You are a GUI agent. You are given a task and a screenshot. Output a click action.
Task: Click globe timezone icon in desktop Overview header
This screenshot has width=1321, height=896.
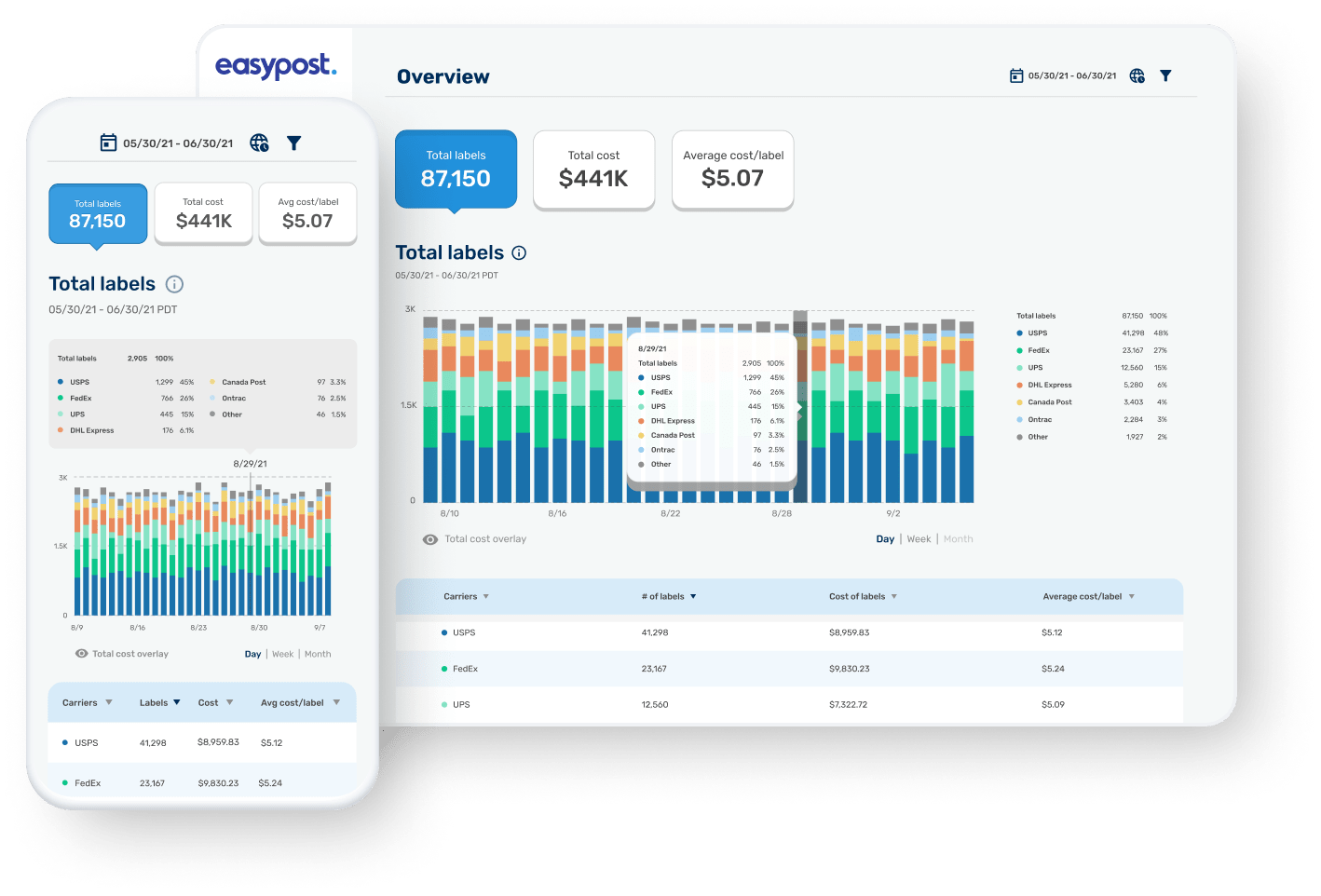[1137, 75]
